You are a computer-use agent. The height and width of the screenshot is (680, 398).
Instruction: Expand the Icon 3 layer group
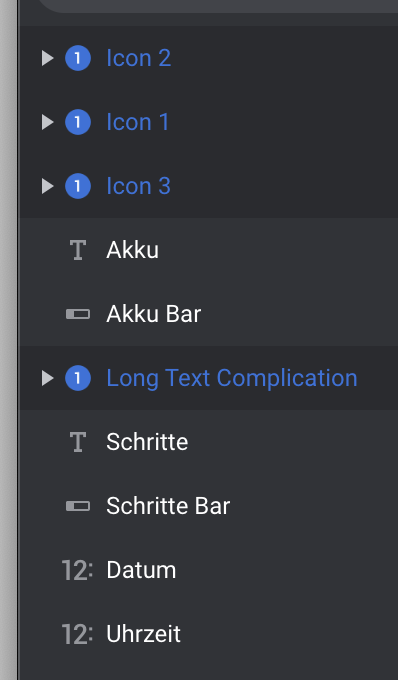click(47, 186)
